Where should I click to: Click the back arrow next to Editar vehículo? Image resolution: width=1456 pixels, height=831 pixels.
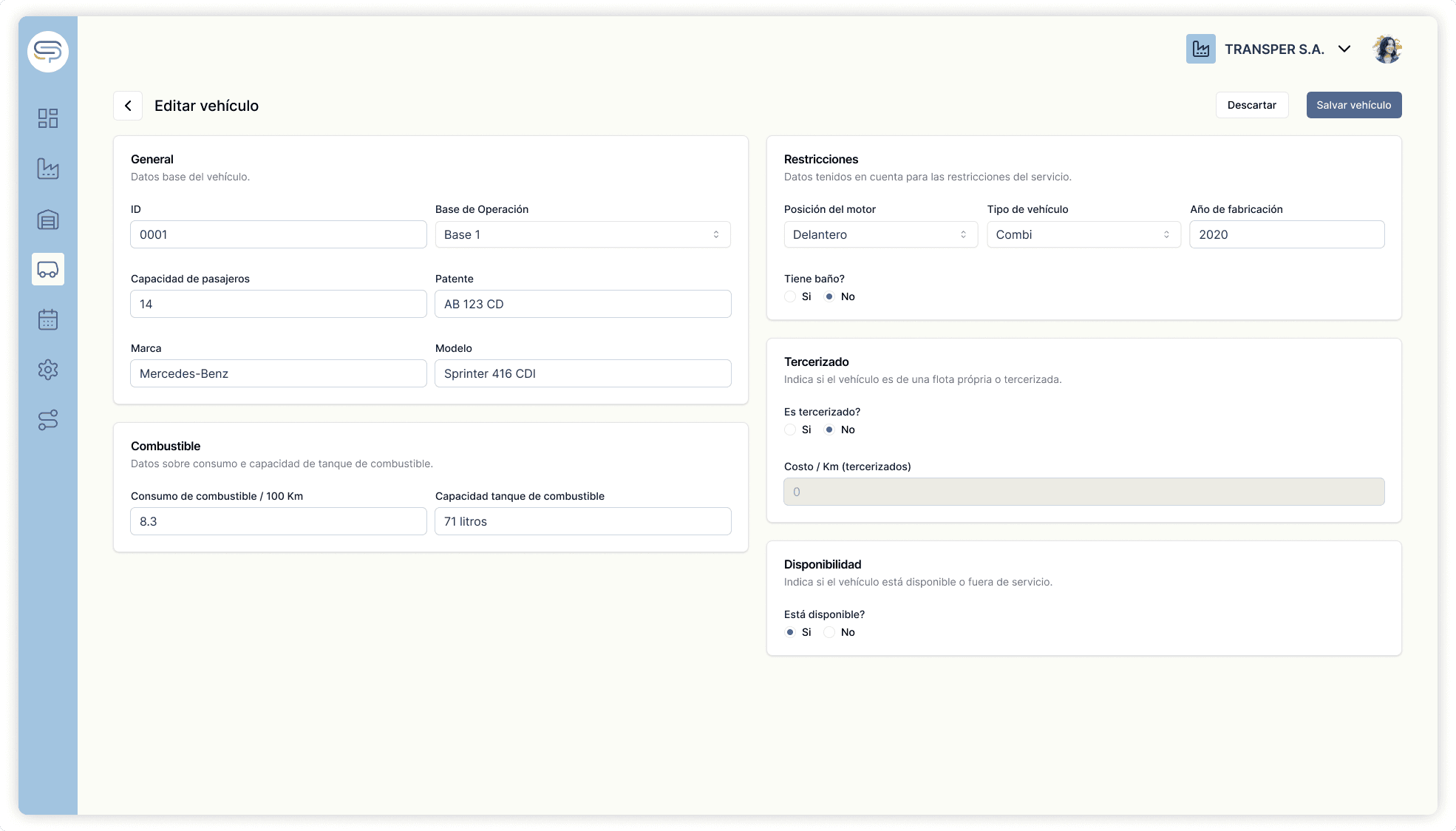coord(128,106)
